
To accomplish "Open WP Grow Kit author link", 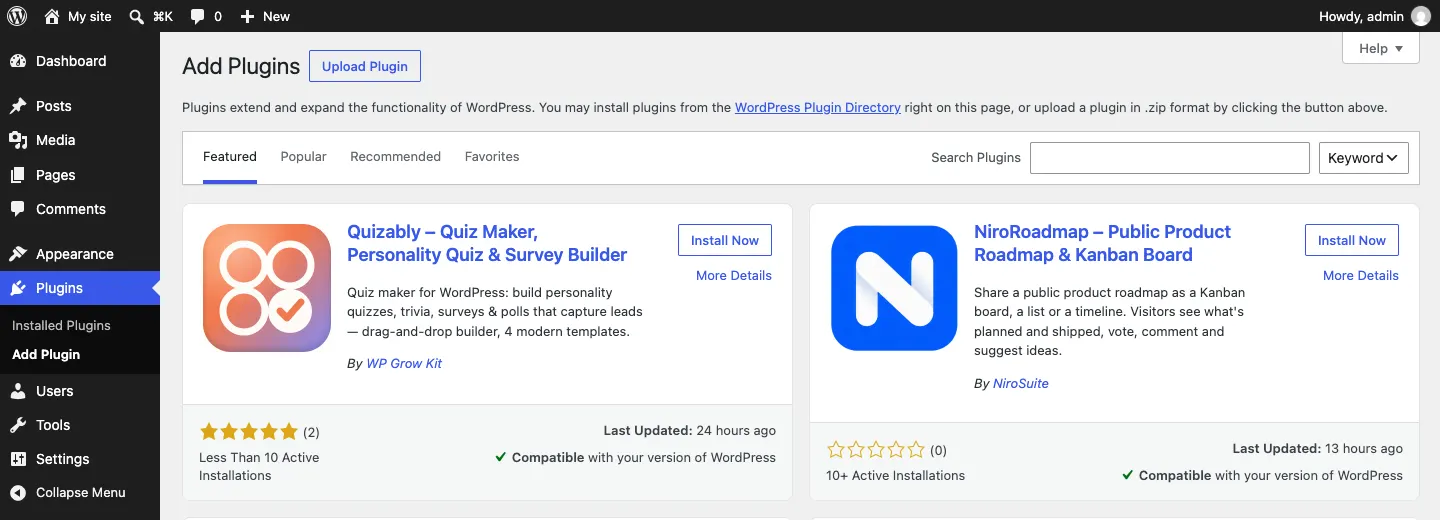I will pos(404,364).
